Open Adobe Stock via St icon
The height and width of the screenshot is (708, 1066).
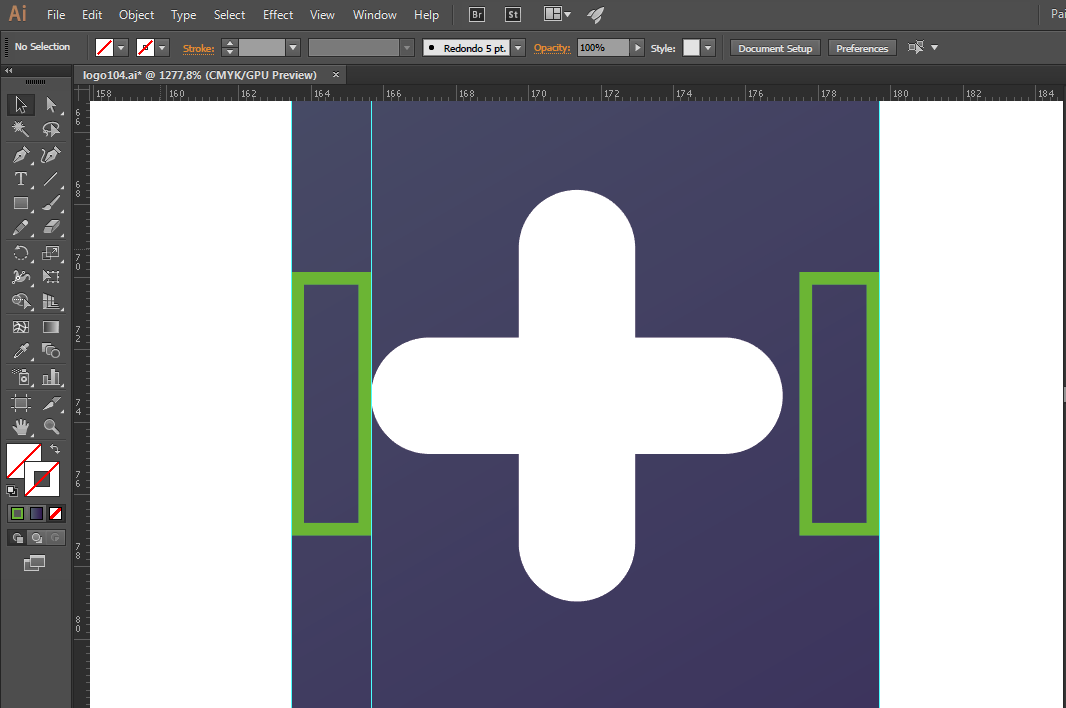click(x=513, y=14)
